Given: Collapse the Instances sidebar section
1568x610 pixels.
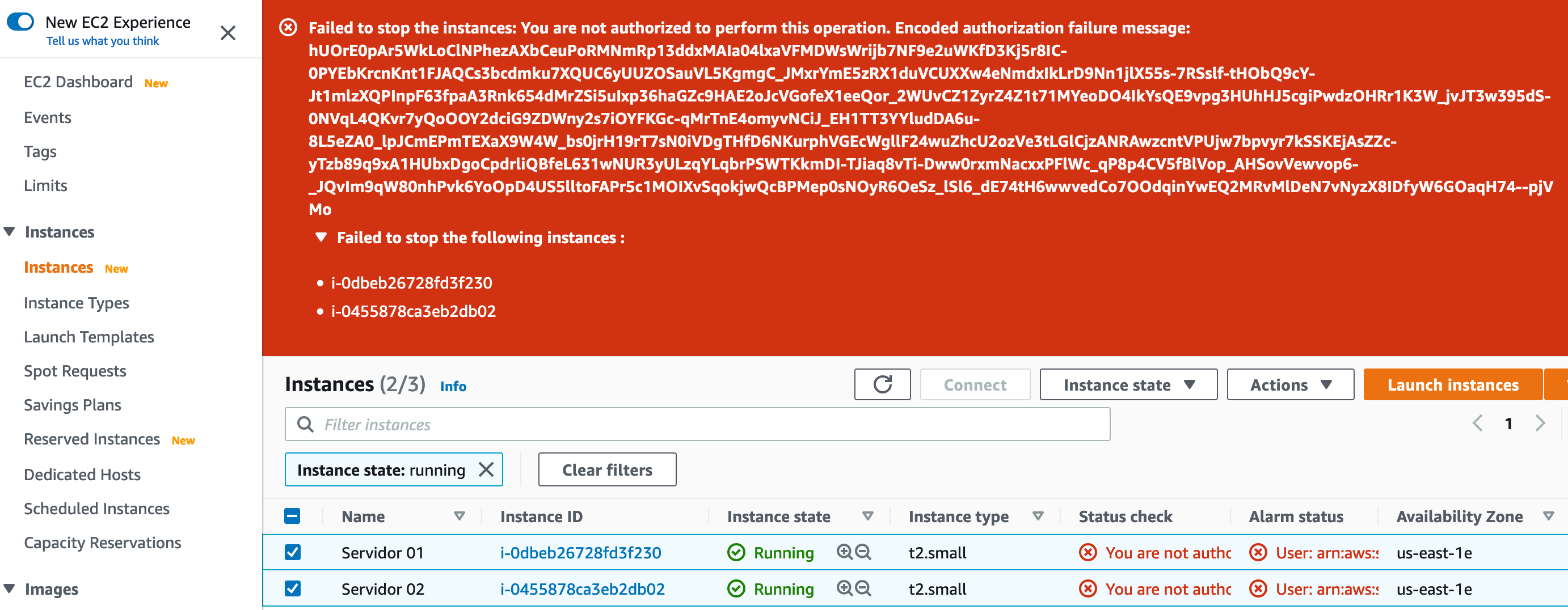Looking at the screenshot, I should (x=9, y=232).
